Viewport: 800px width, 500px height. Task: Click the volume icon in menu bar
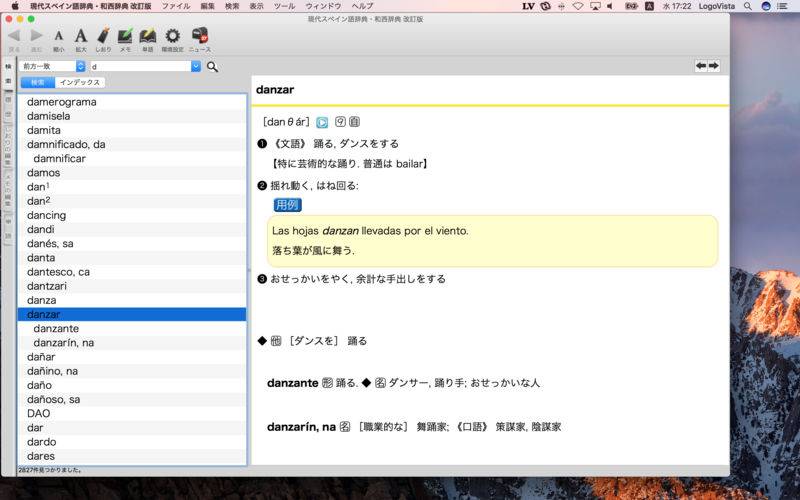coord(610,6)
